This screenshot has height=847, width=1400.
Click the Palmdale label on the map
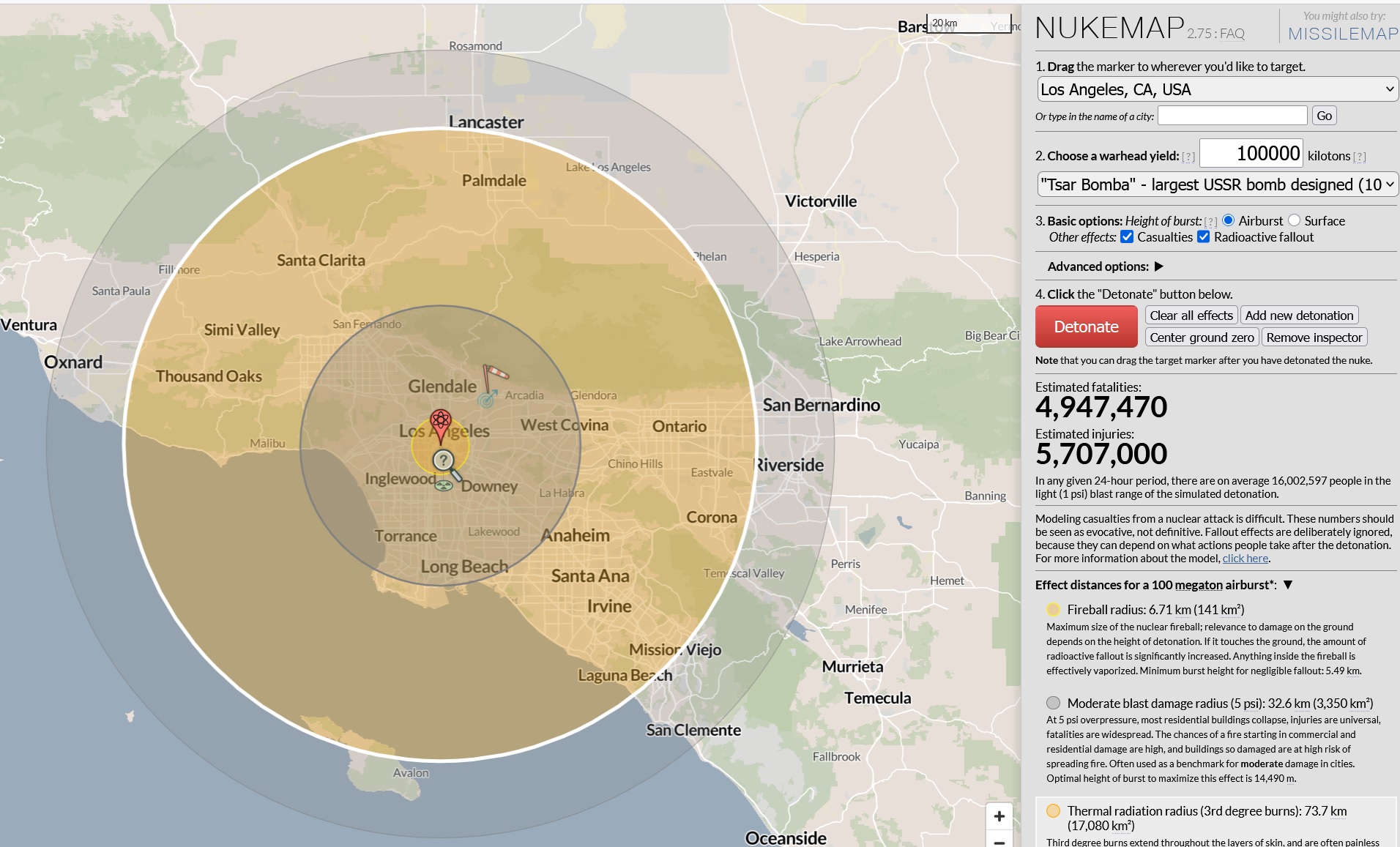coord(494,180)
